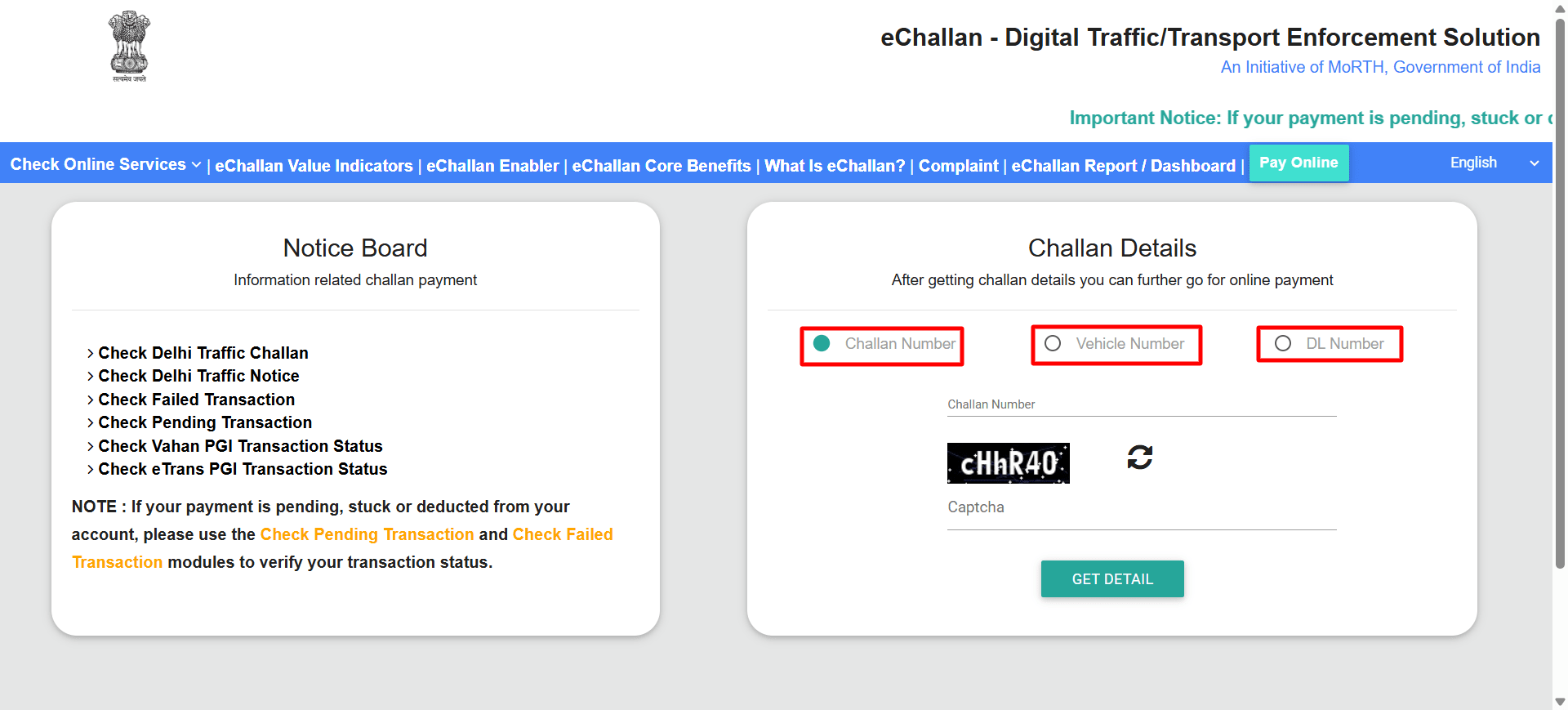The image size is (1568, 710).
Task: Click the Challan Number input field
Action: point(1141,404)
